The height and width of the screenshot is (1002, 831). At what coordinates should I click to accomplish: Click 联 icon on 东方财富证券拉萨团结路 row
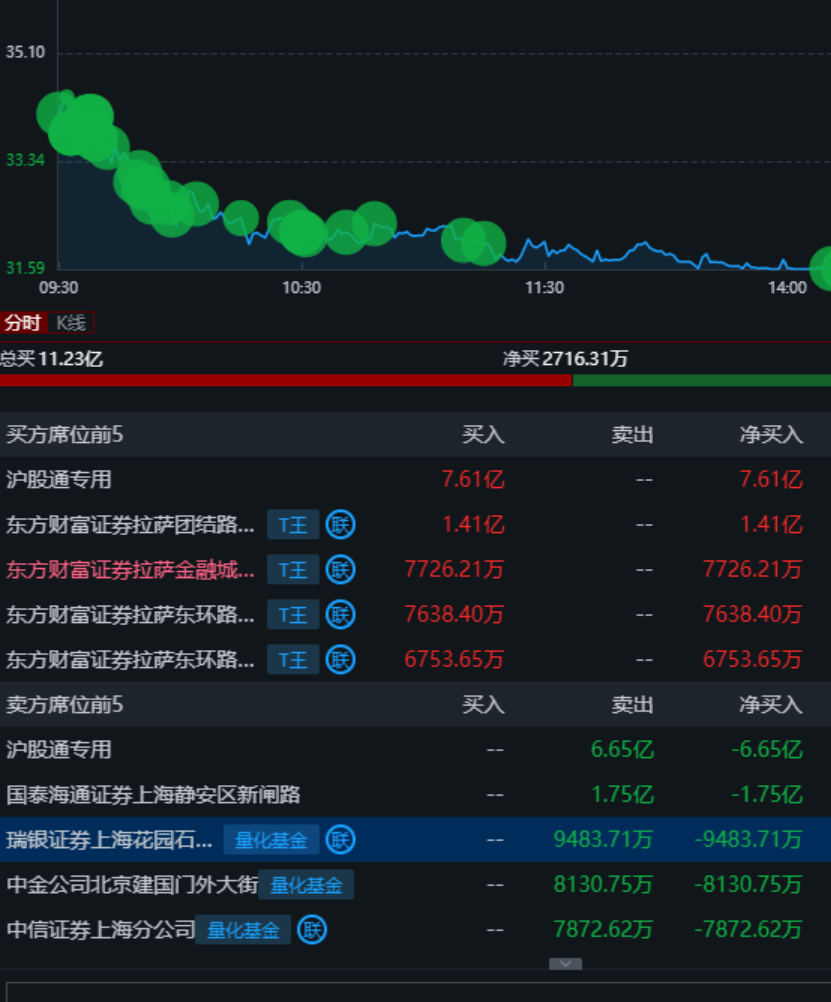[340, 525]
